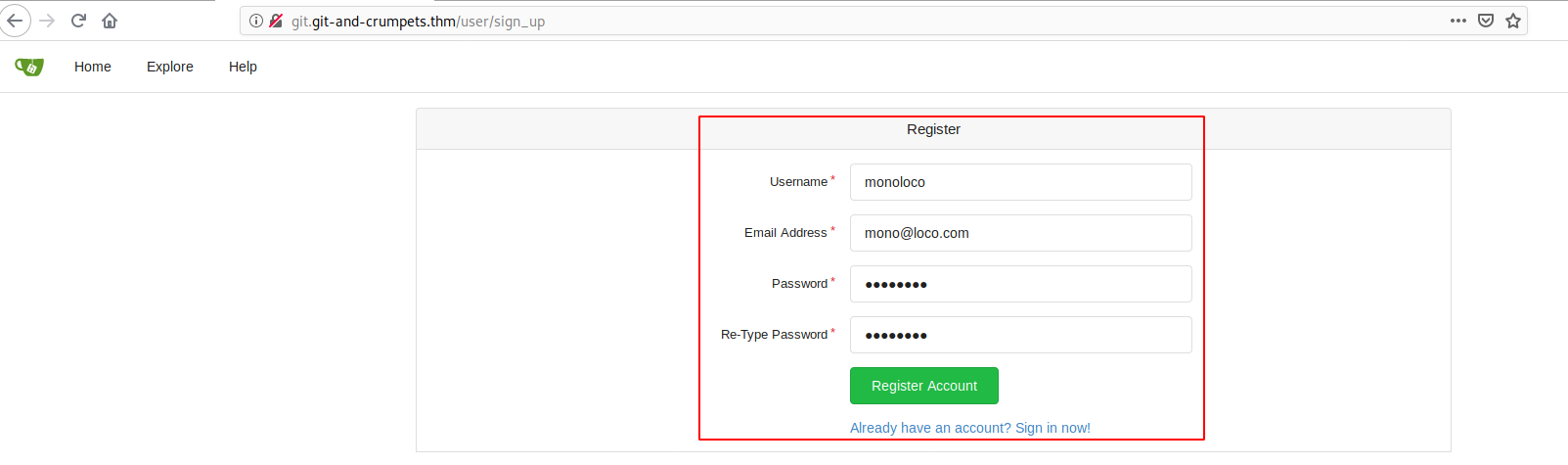Viewport: 1568px width, 465px height.
Task: Select the Password input field
Action: (1021, 284)
